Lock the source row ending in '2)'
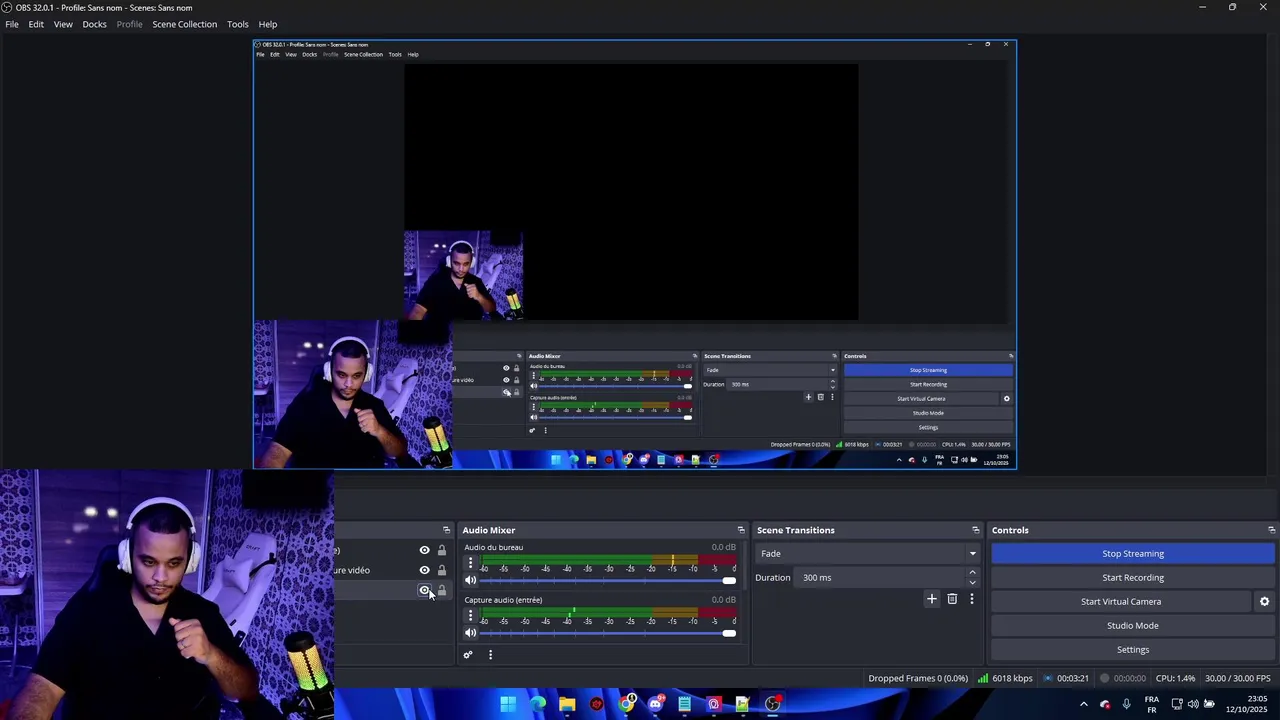 click(441, 551)
